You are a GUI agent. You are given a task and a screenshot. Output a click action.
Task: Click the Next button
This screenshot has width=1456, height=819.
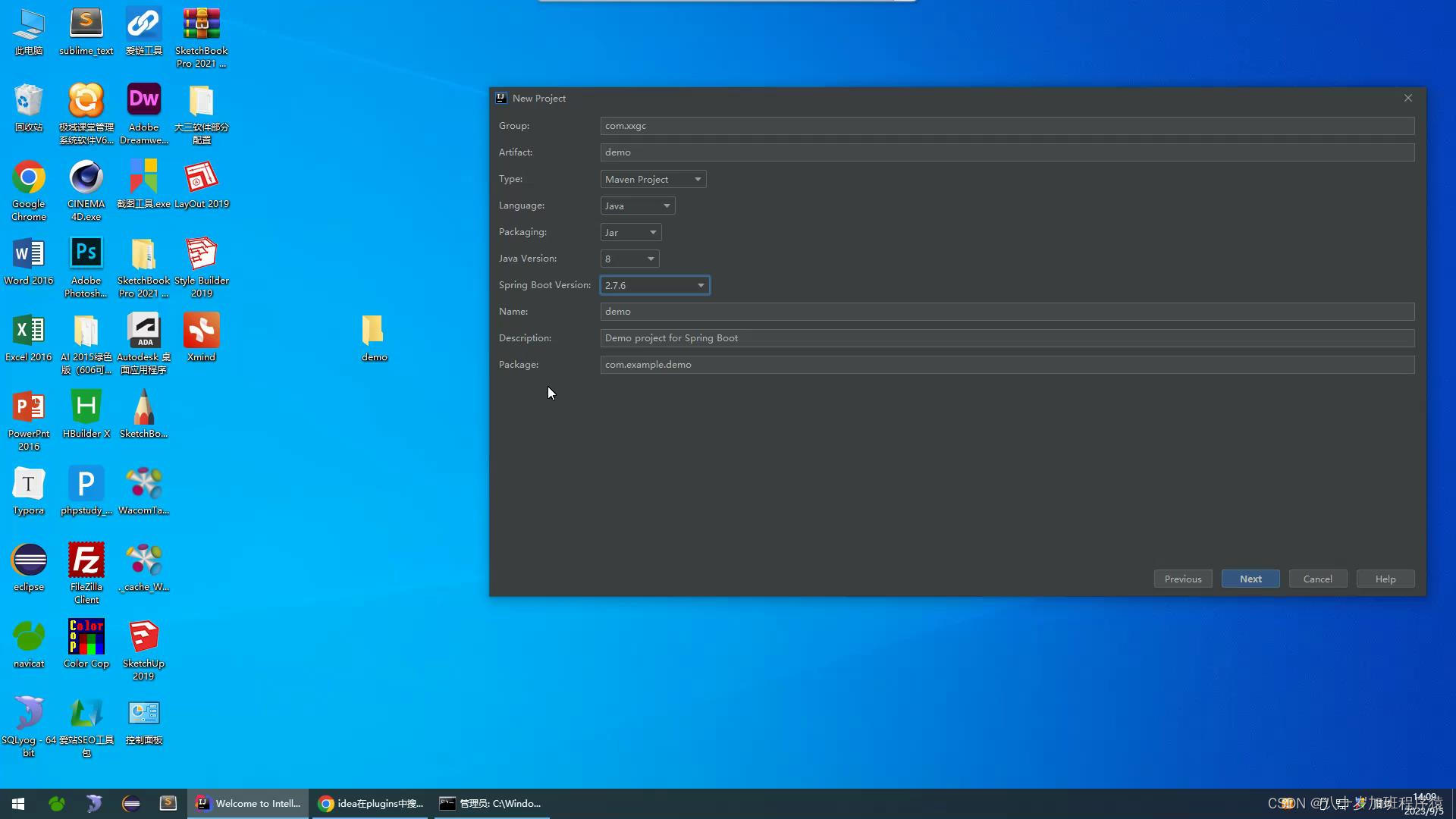coord(1250,579)
